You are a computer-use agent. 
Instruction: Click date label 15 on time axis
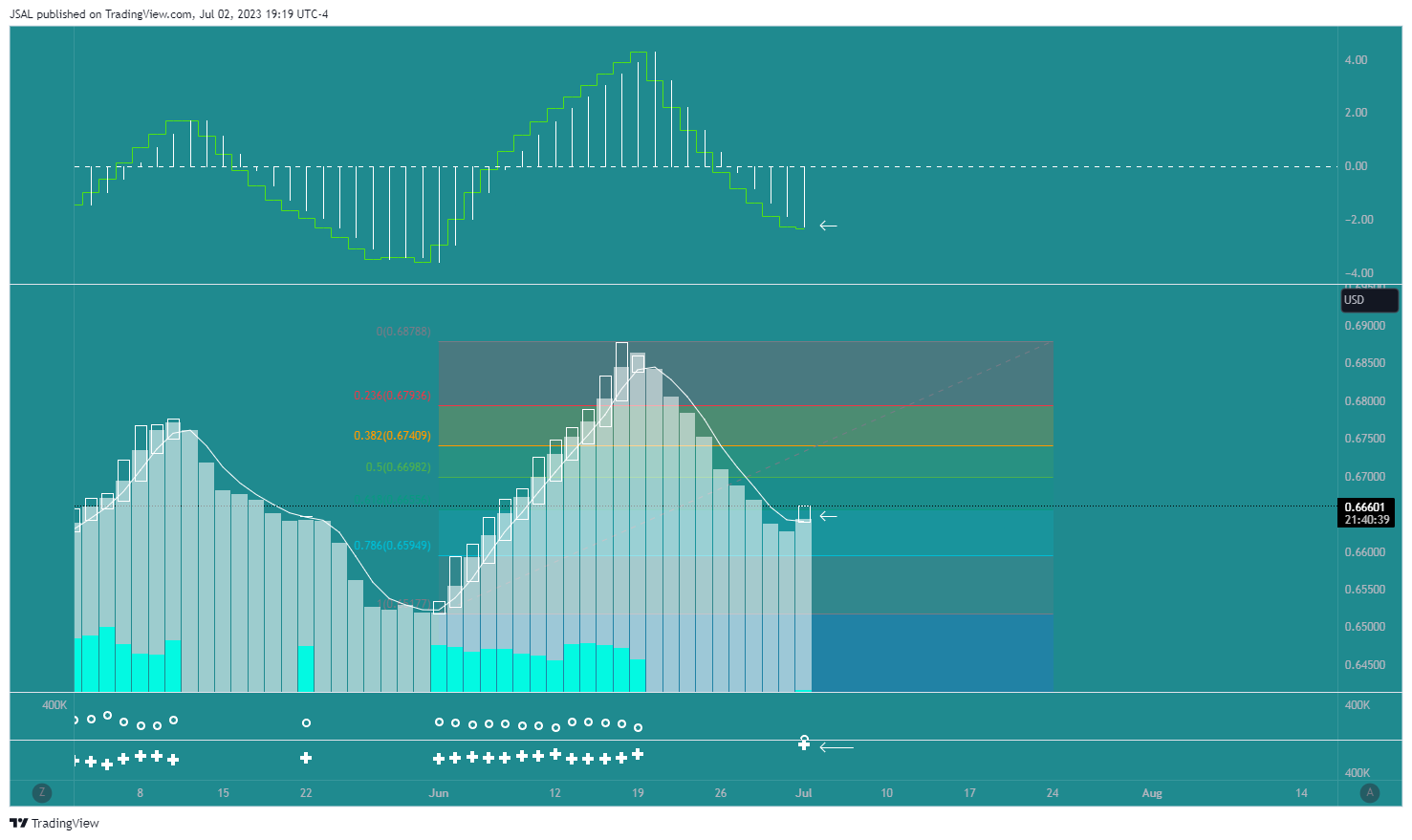tap(223, 793)
